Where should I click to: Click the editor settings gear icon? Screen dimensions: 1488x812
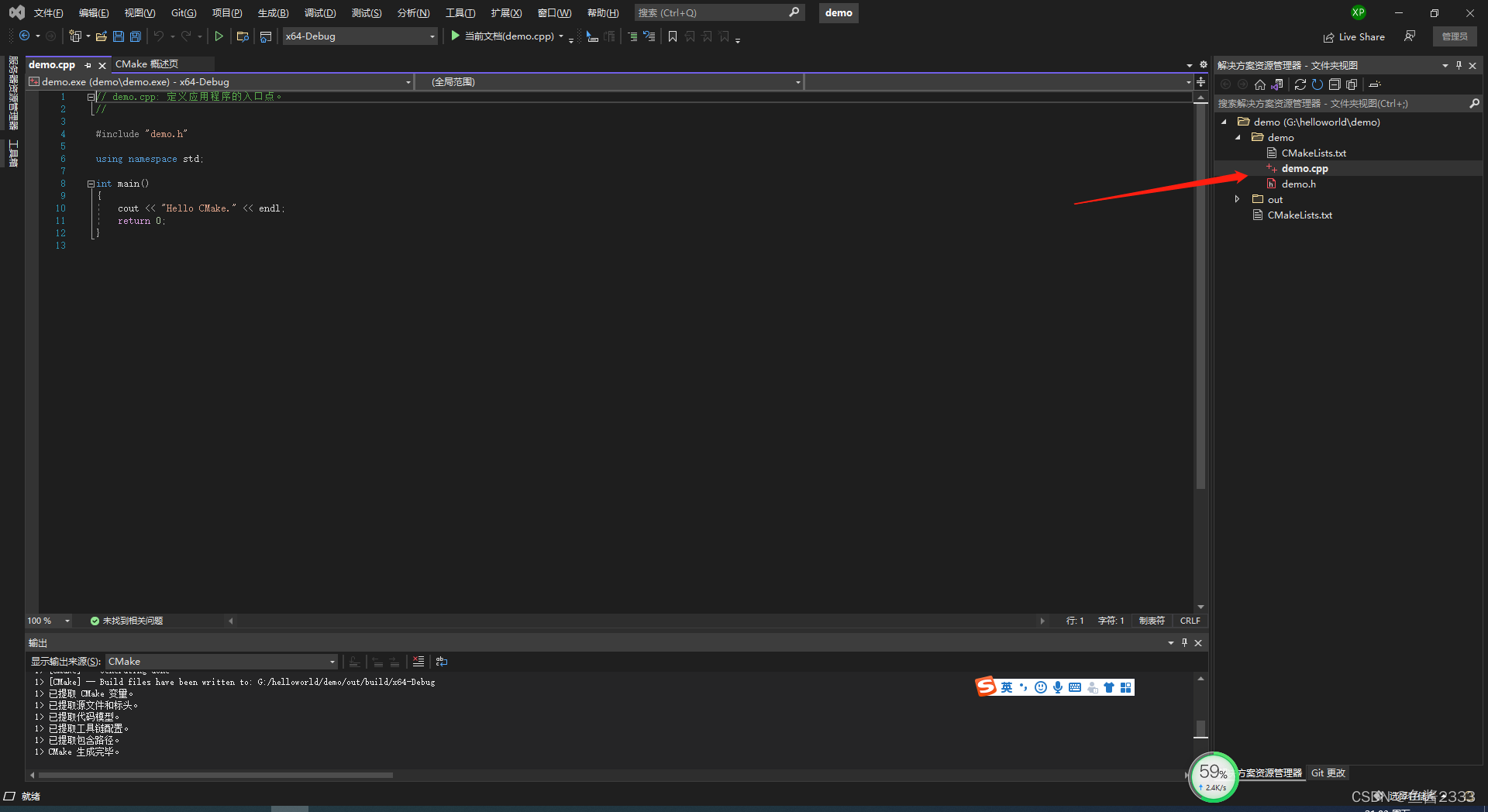point(1203,65)
